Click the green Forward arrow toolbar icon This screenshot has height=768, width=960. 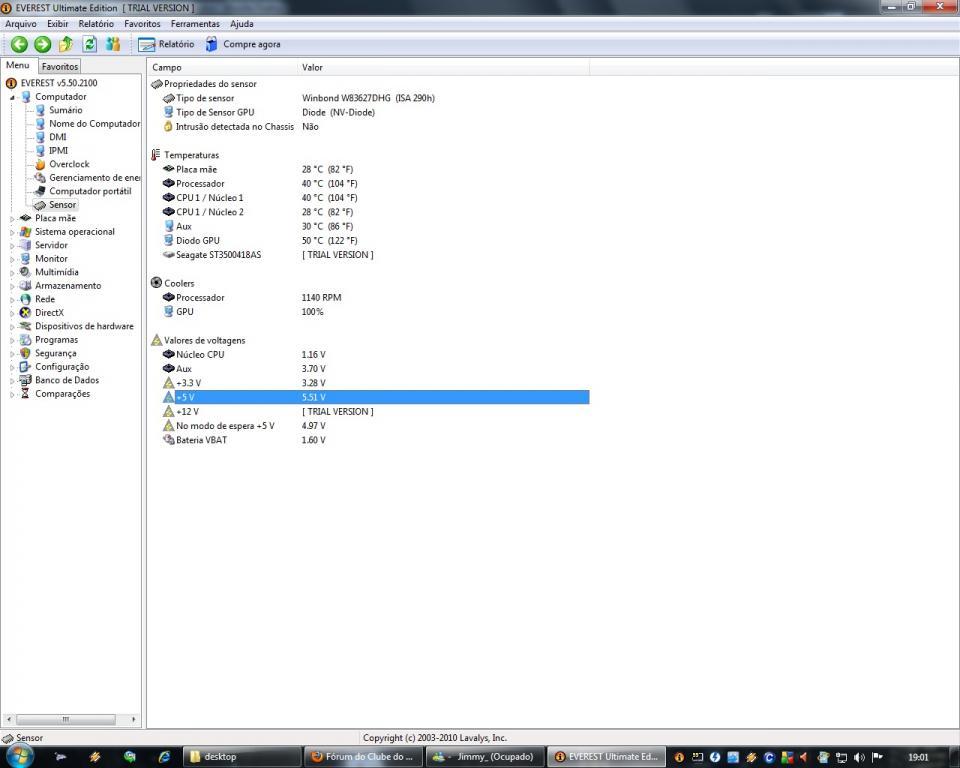click(42, 44)
